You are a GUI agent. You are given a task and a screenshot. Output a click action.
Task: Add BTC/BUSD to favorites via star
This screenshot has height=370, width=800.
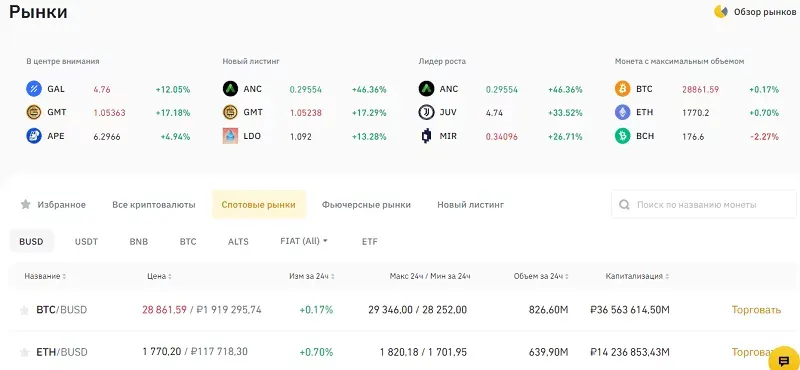(x=24, y=310)
